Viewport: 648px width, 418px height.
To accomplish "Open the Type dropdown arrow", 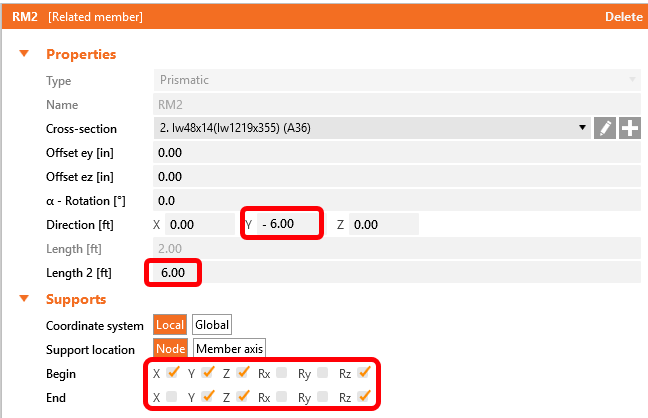I will tap(631, 80).
